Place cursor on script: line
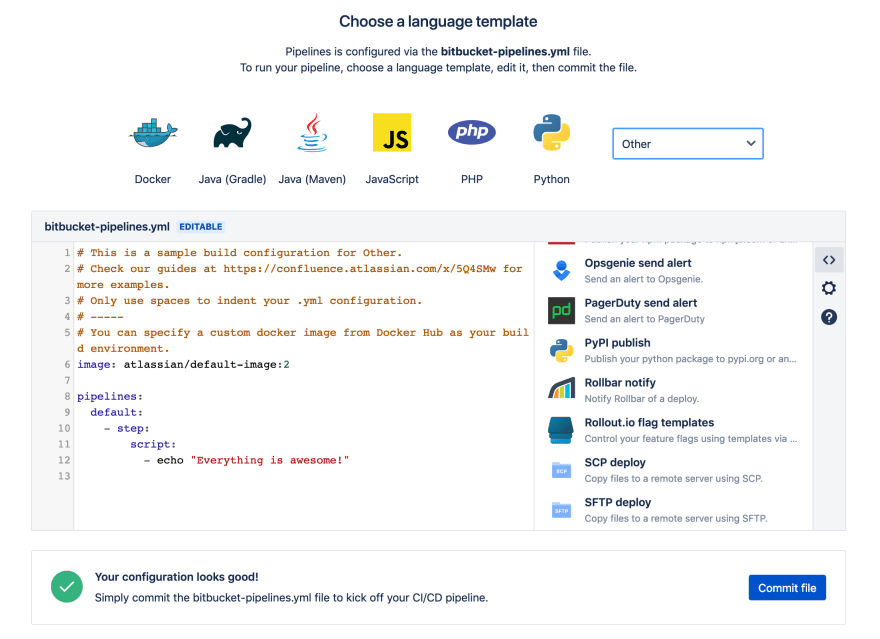This screenshot has height=639, width=880. pos(153,444)
